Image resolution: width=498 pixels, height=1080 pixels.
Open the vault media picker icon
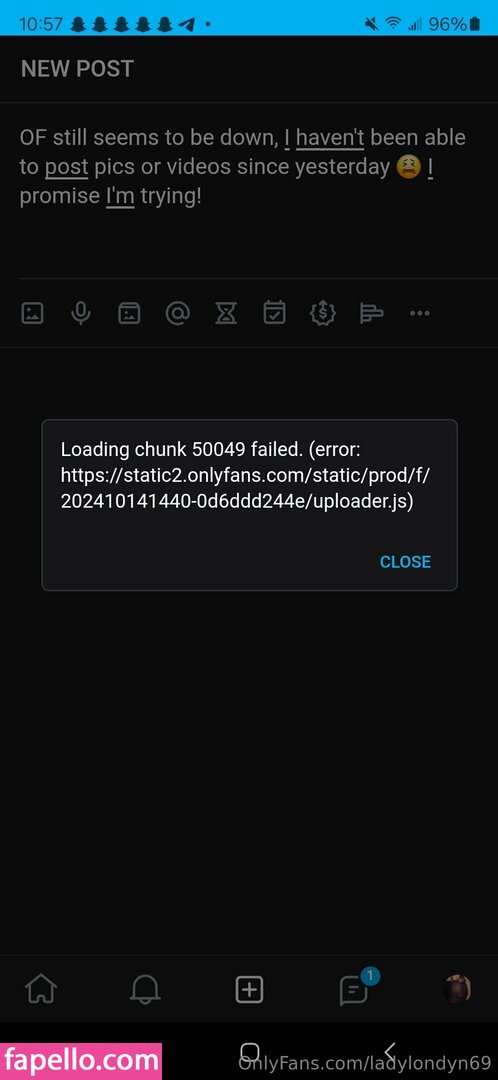pyautogui.click(x=129, y=313)
